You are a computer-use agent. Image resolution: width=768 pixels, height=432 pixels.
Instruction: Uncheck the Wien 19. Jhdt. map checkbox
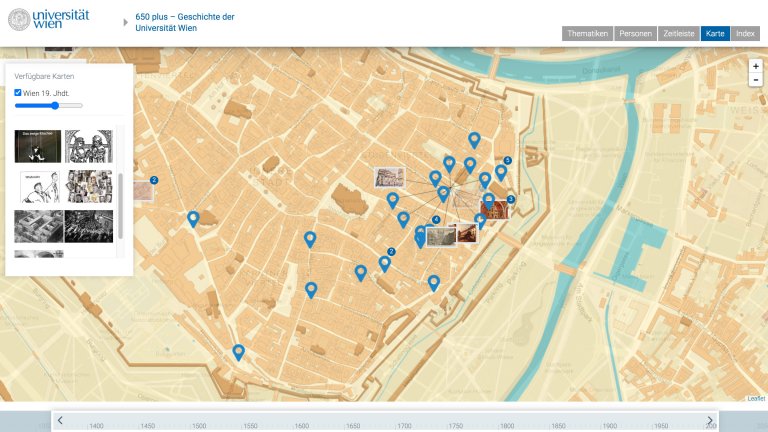18,93
